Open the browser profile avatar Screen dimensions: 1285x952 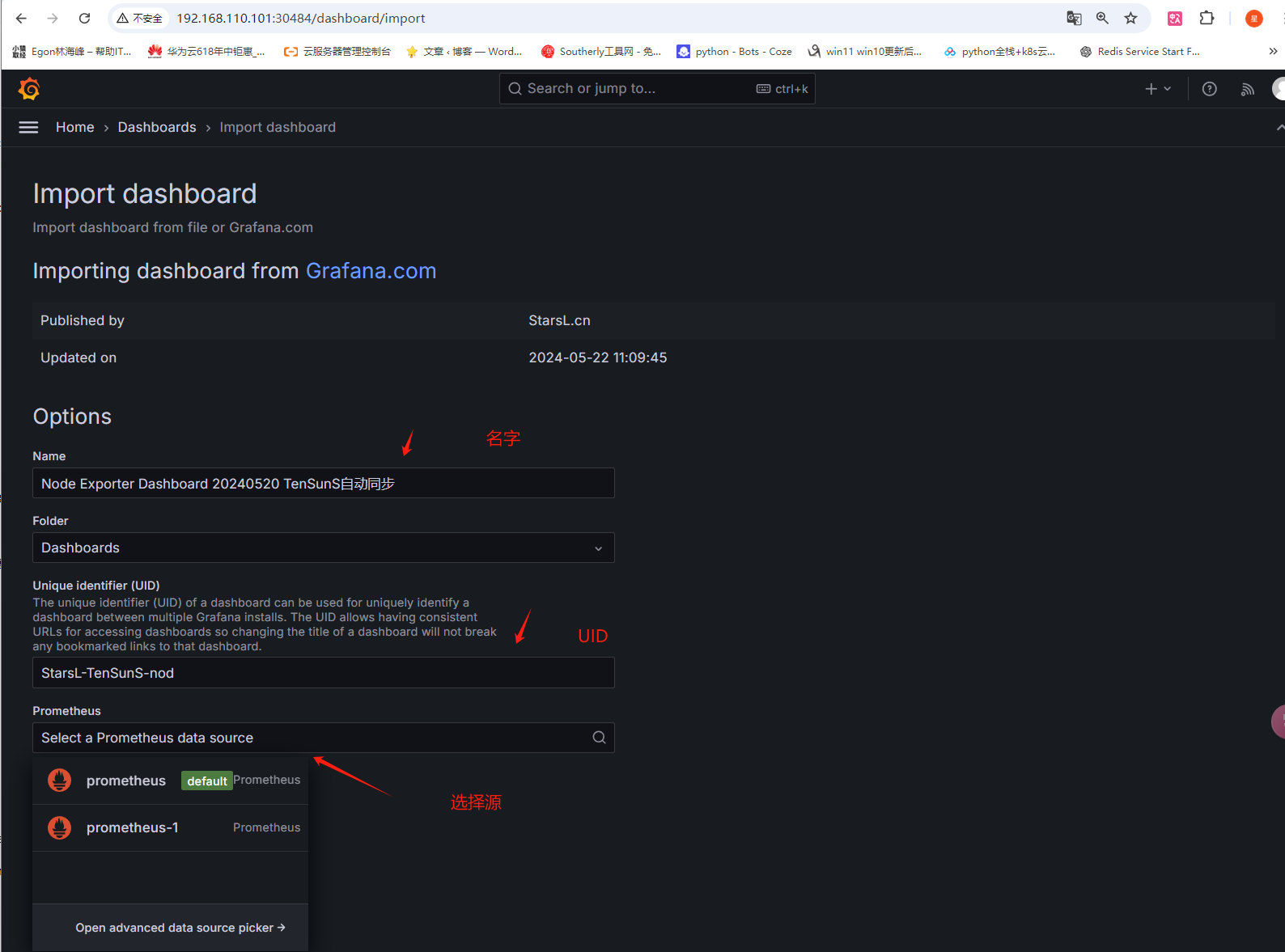tap(1254, 18)
